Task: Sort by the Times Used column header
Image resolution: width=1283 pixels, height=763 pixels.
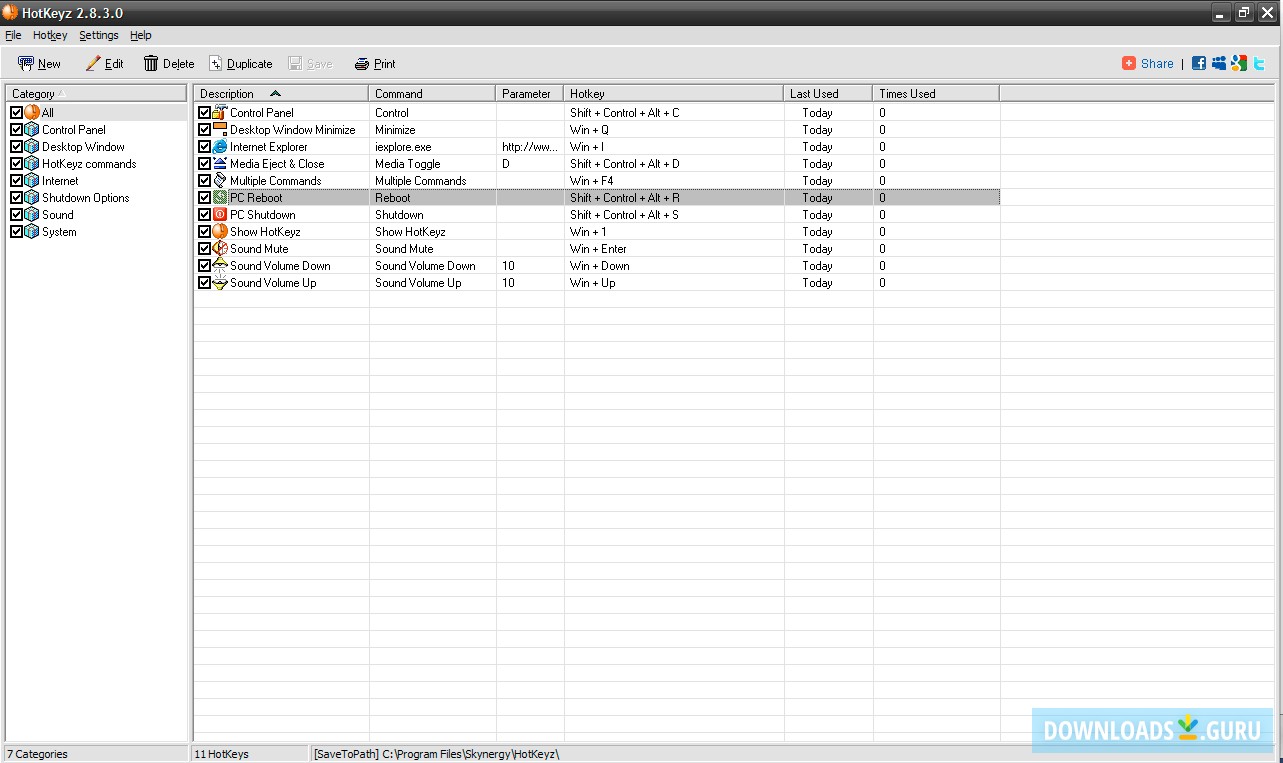Action: 936,93
